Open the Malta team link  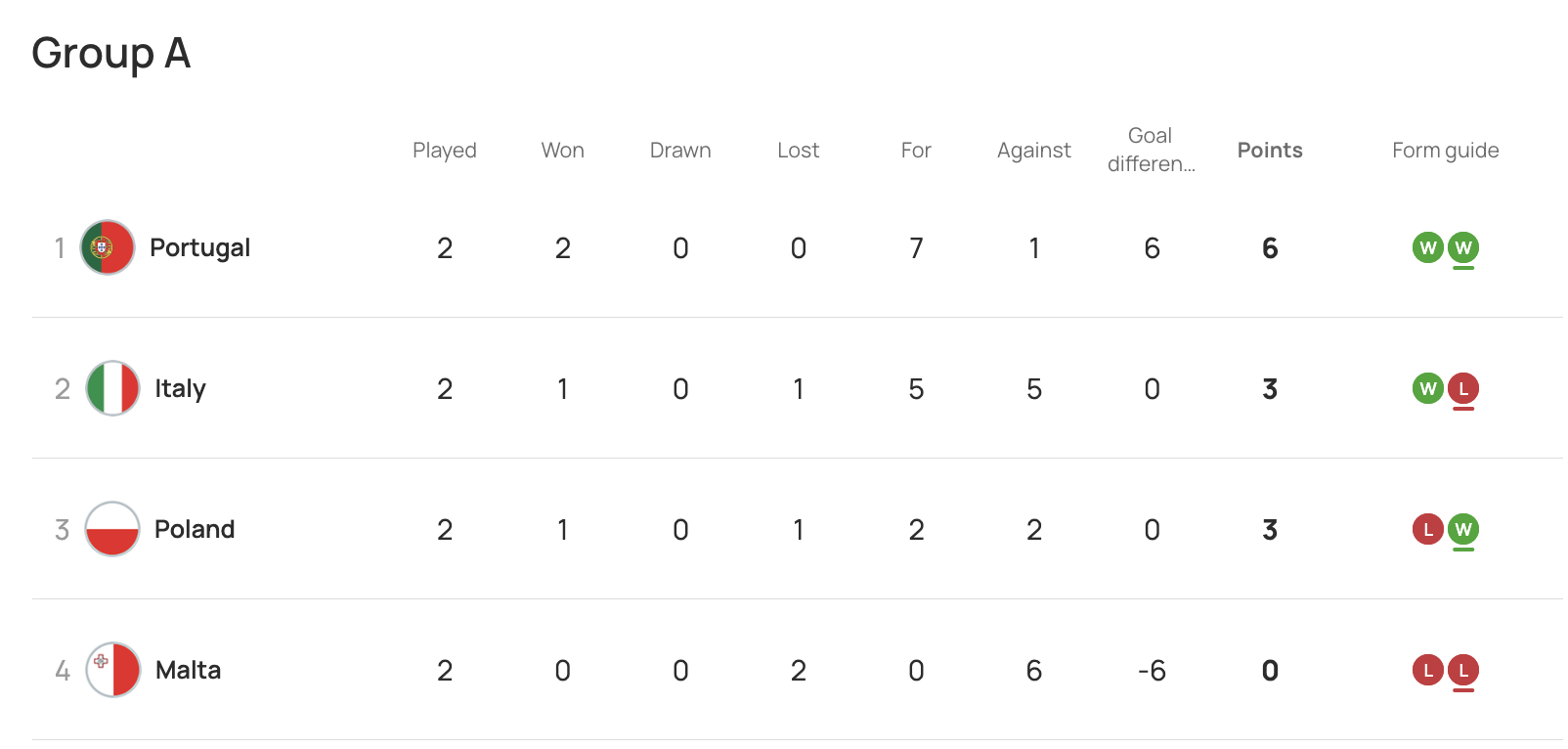(188, 670)
